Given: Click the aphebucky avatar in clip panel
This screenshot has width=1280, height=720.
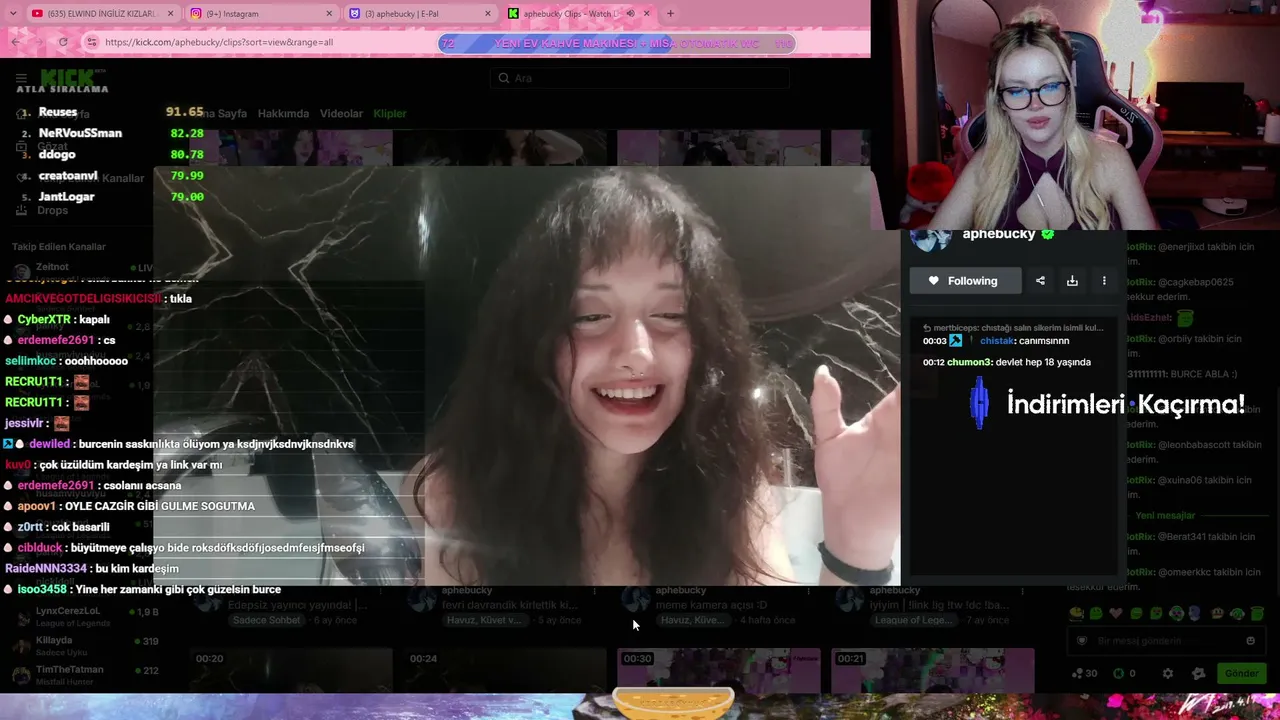Looking at the screenshot, I should coord(931,238).
